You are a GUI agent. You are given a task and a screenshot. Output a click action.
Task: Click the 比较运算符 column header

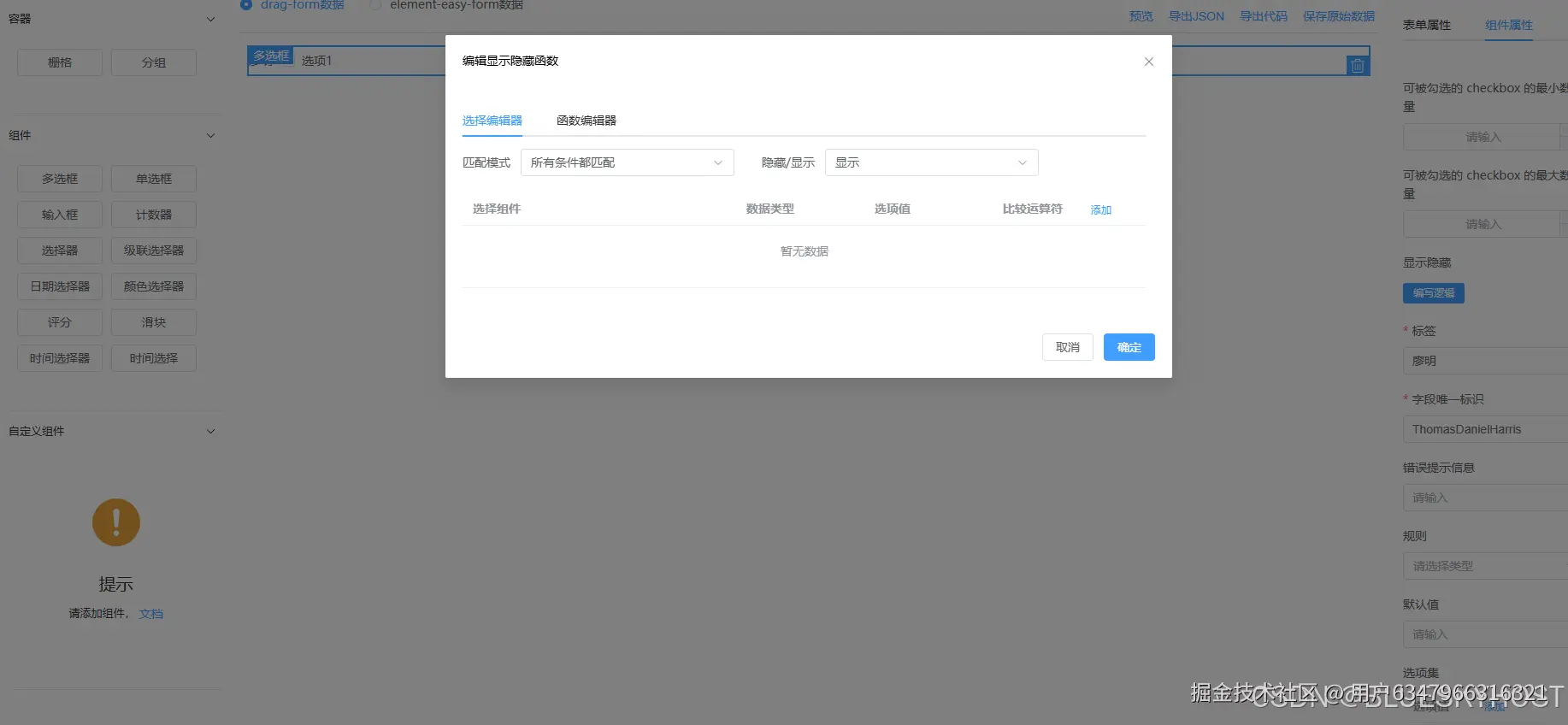click(1033, 209)
